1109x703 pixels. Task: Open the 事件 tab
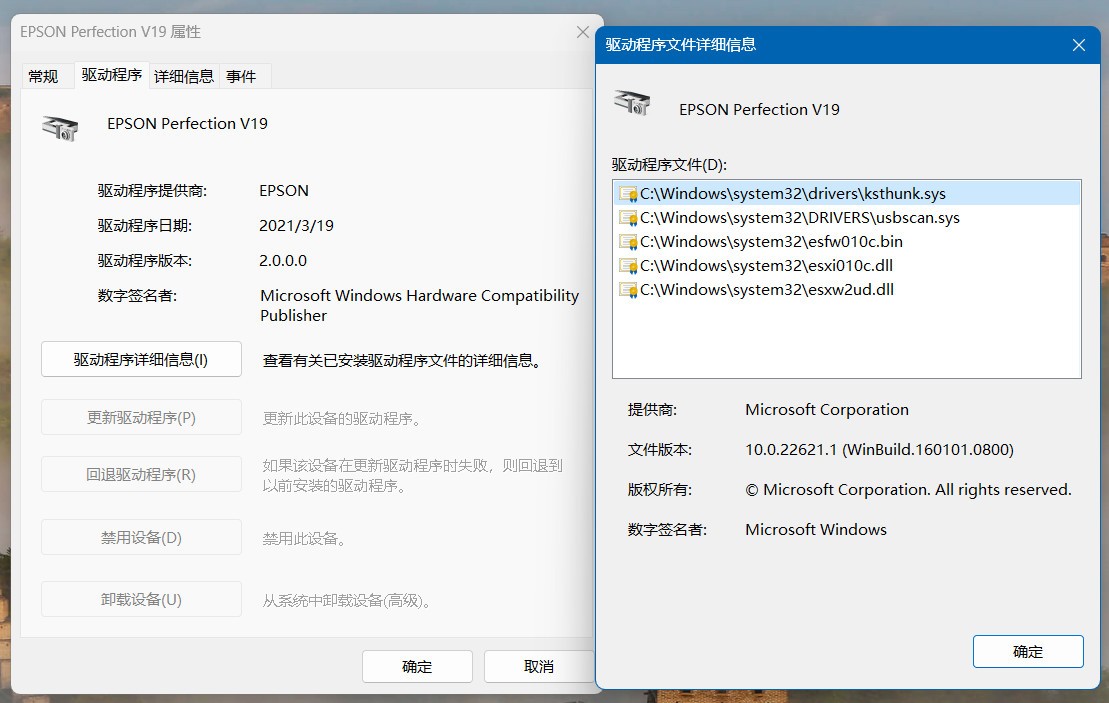[241, 76]
